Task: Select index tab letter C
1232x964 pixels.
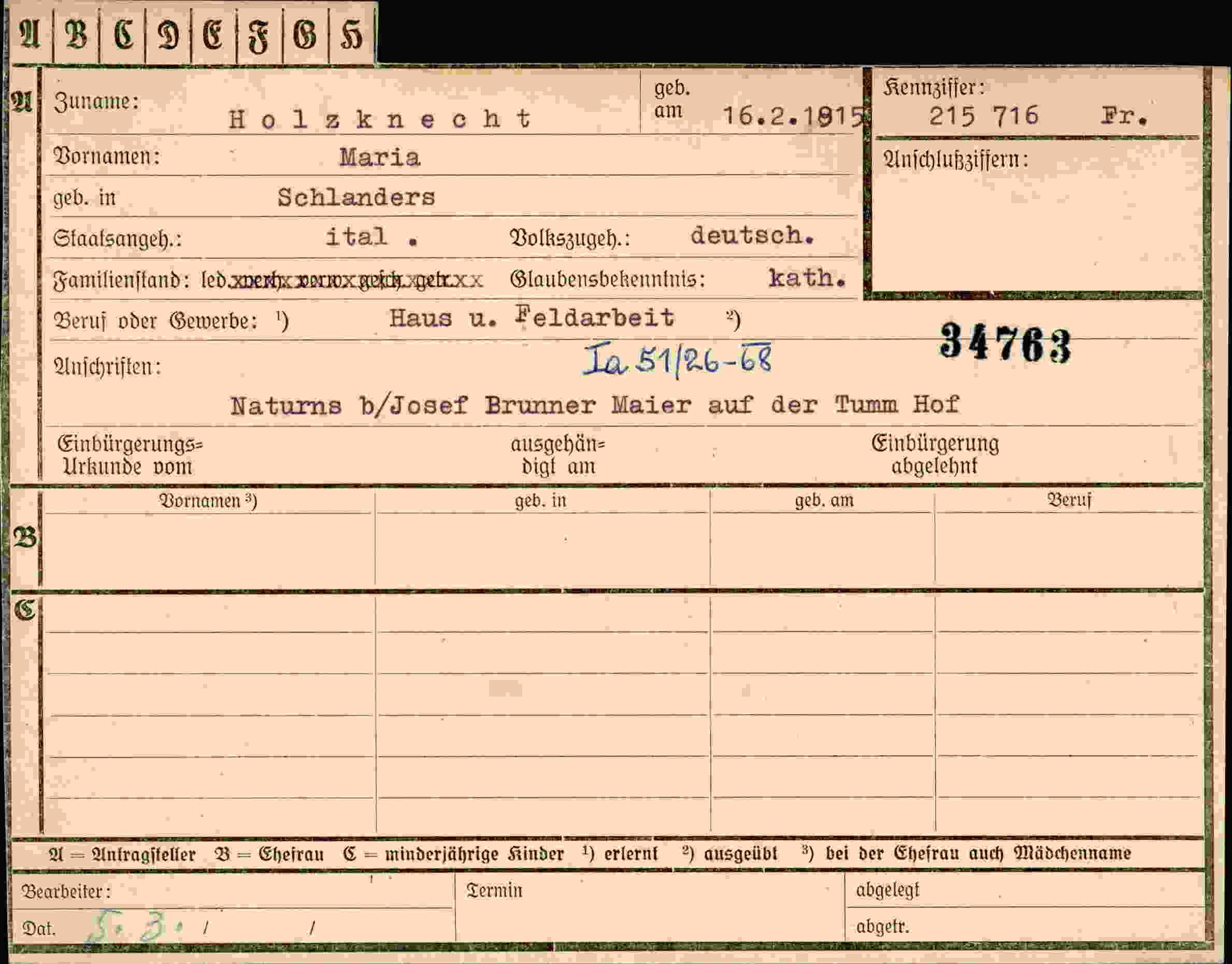Action: tap(122, 35)
